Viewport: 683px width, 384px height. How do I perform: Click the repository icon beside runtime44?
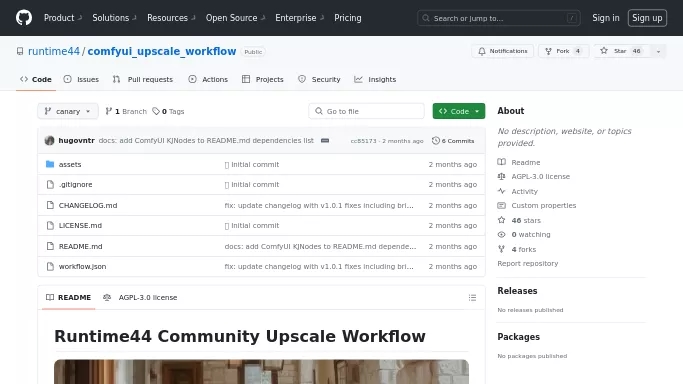click(x=20, y=51)
